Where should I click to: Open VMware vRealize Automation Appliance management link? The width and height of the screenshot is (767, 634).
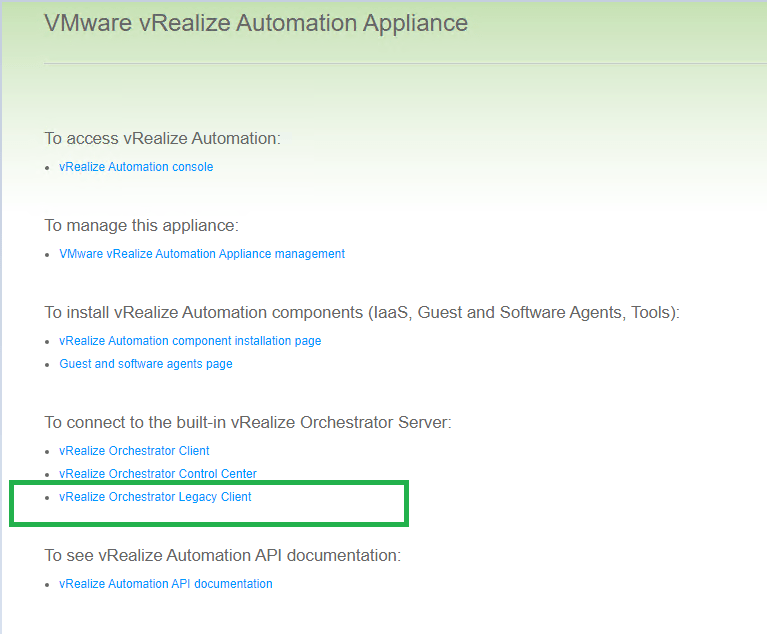coord(202,254)
